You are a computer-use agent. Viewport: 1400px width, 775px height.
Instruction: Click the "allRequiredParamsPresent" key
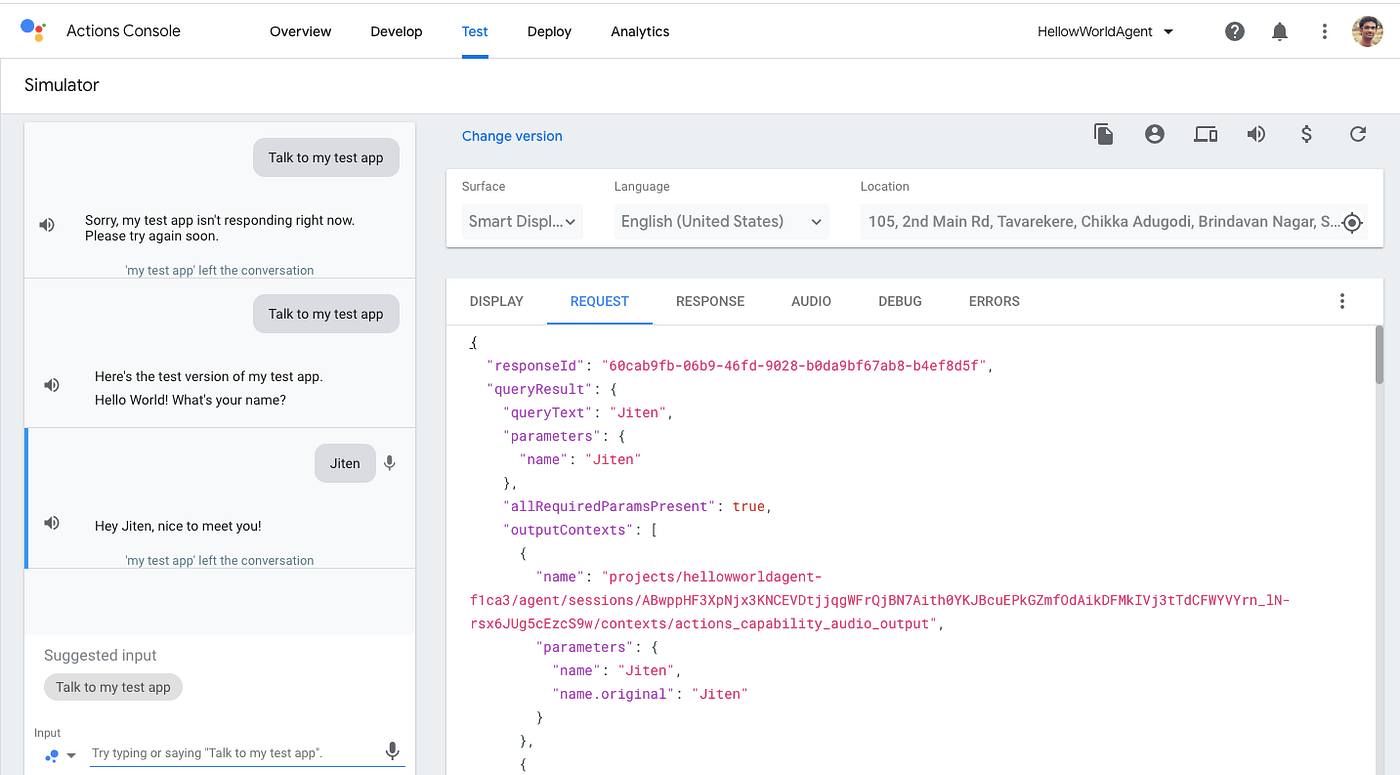(x=610, y=506)
